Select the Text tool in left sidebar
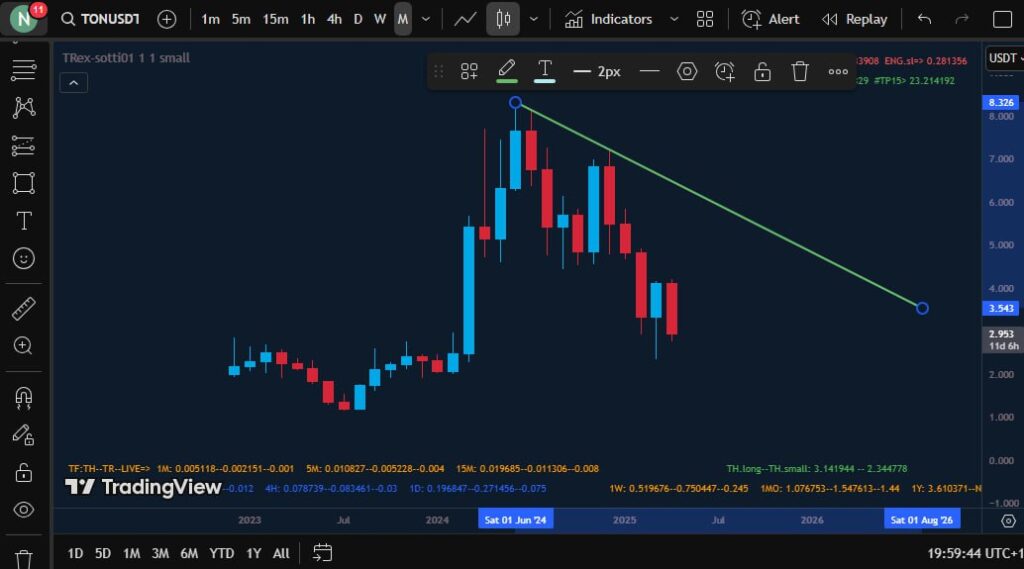 coord(24,221)
